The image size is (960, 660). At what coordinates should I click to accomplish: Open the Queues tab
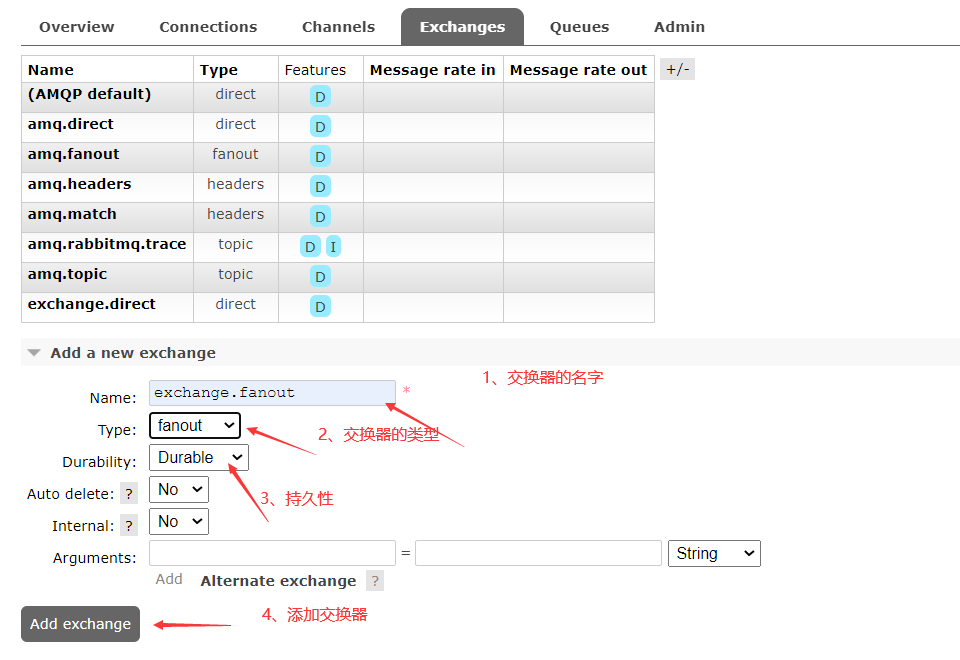tap(579, 27)
